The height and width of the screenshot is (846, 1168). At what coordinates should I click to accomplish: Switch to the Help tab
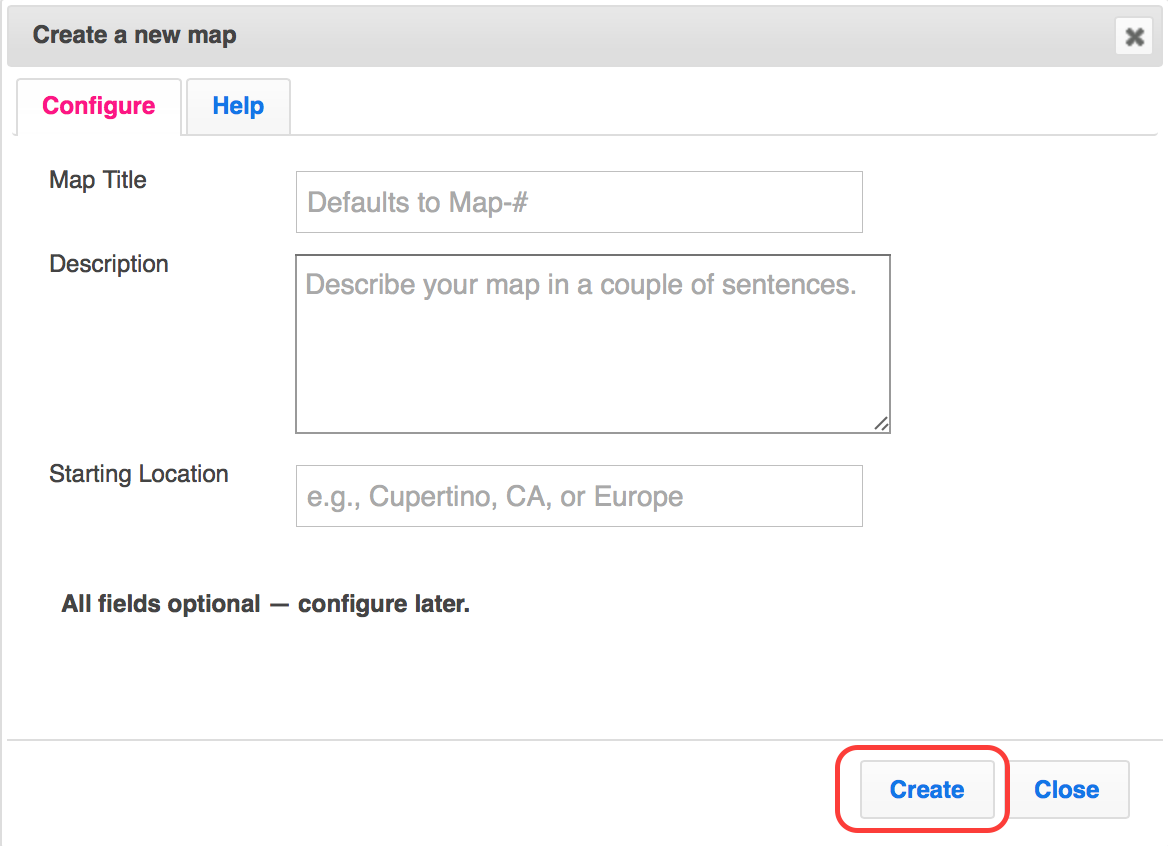pos(238,106)
